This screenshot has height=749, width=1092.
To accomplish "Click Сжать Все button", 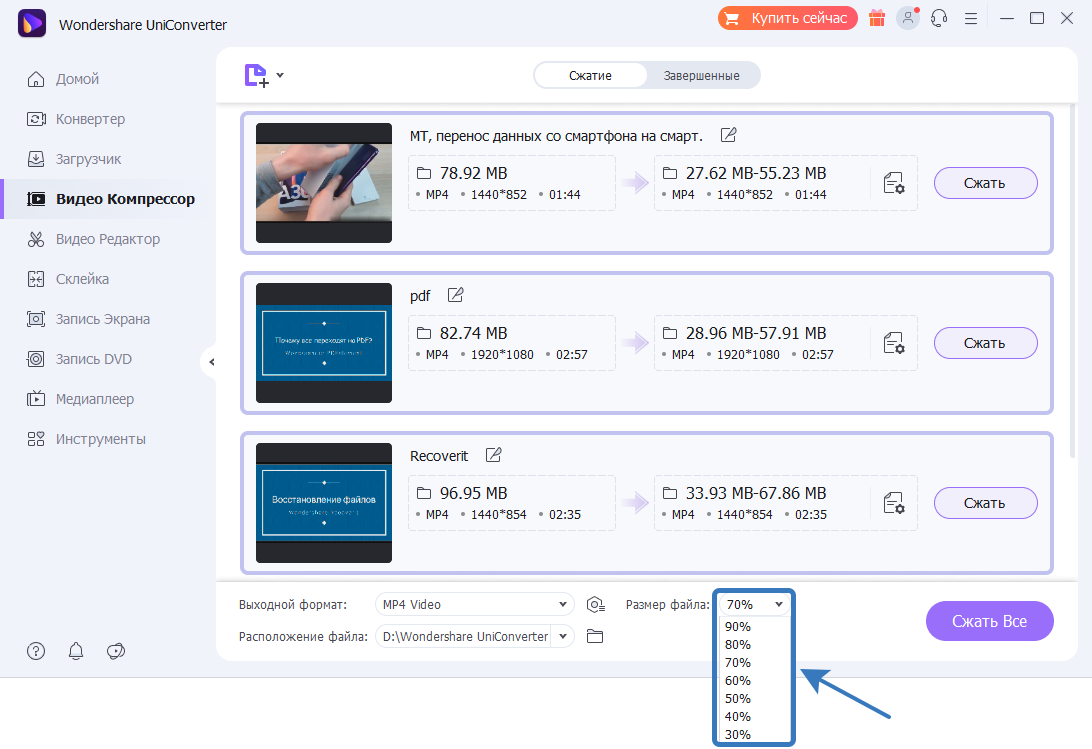I will click(989, 621).
